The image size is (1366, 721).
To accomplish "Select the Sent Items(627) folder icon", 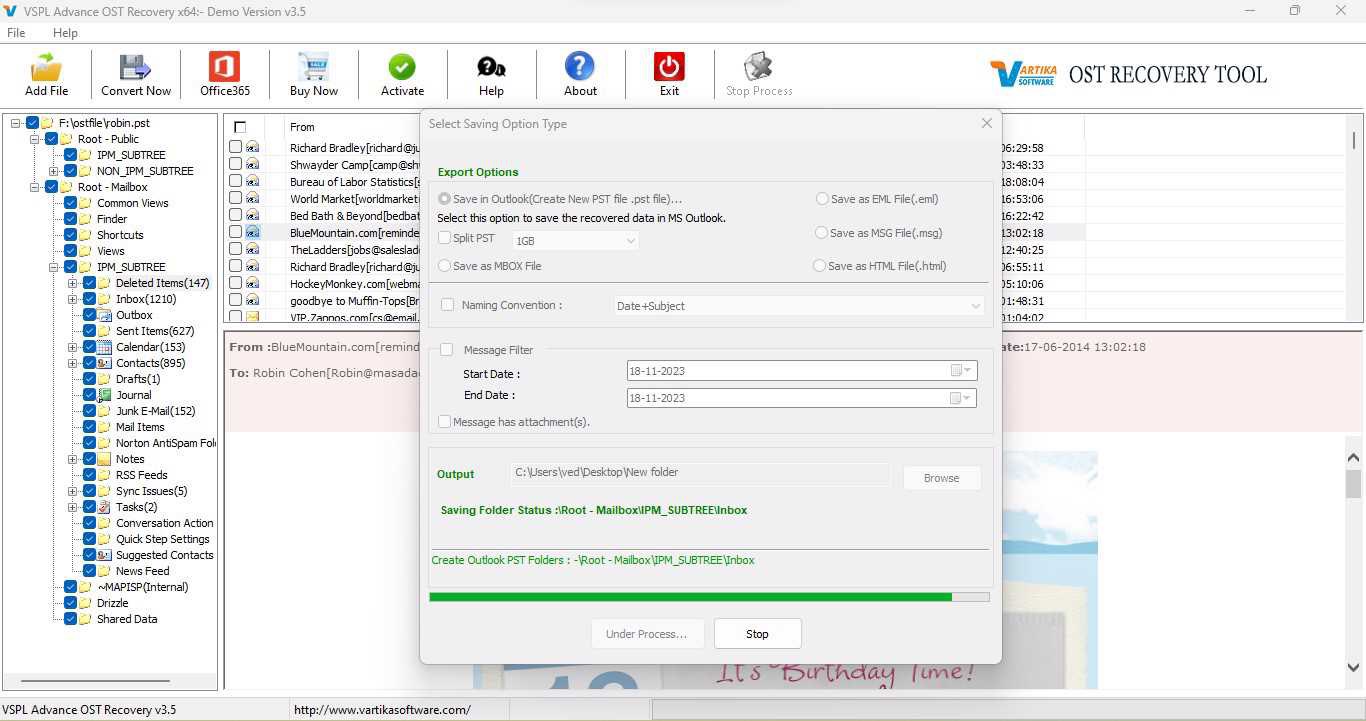I will click(104, 331).
